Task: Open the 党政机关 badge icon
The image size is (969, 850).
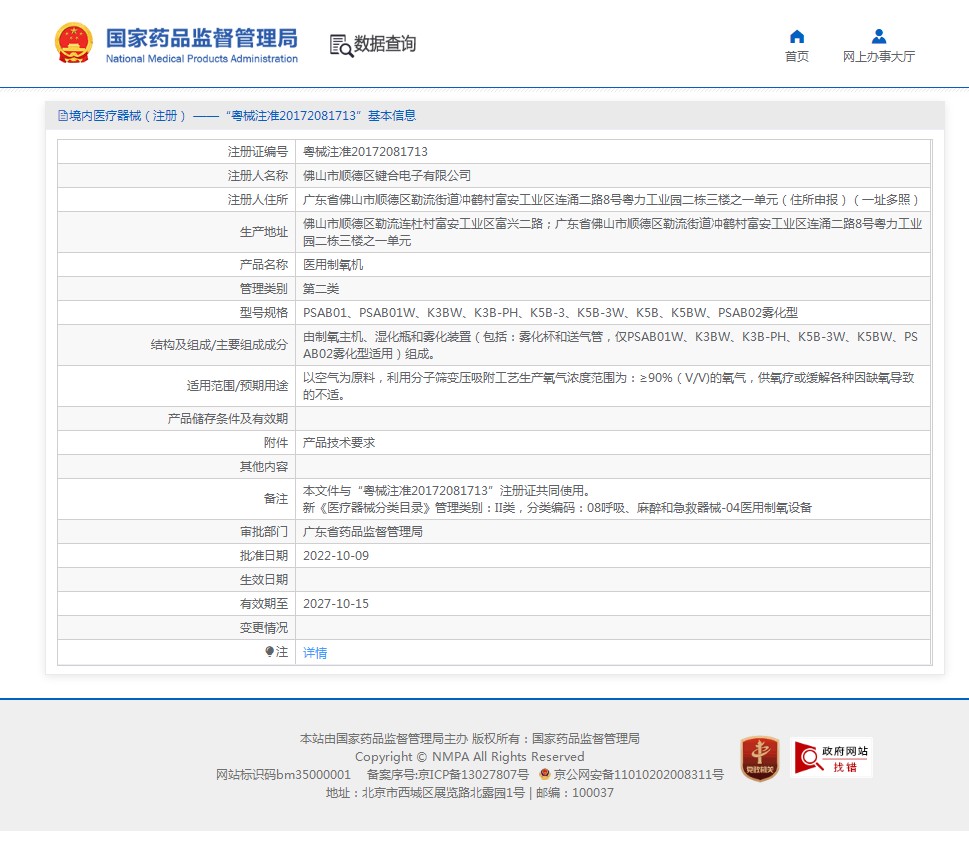Action: click(760, 758)
